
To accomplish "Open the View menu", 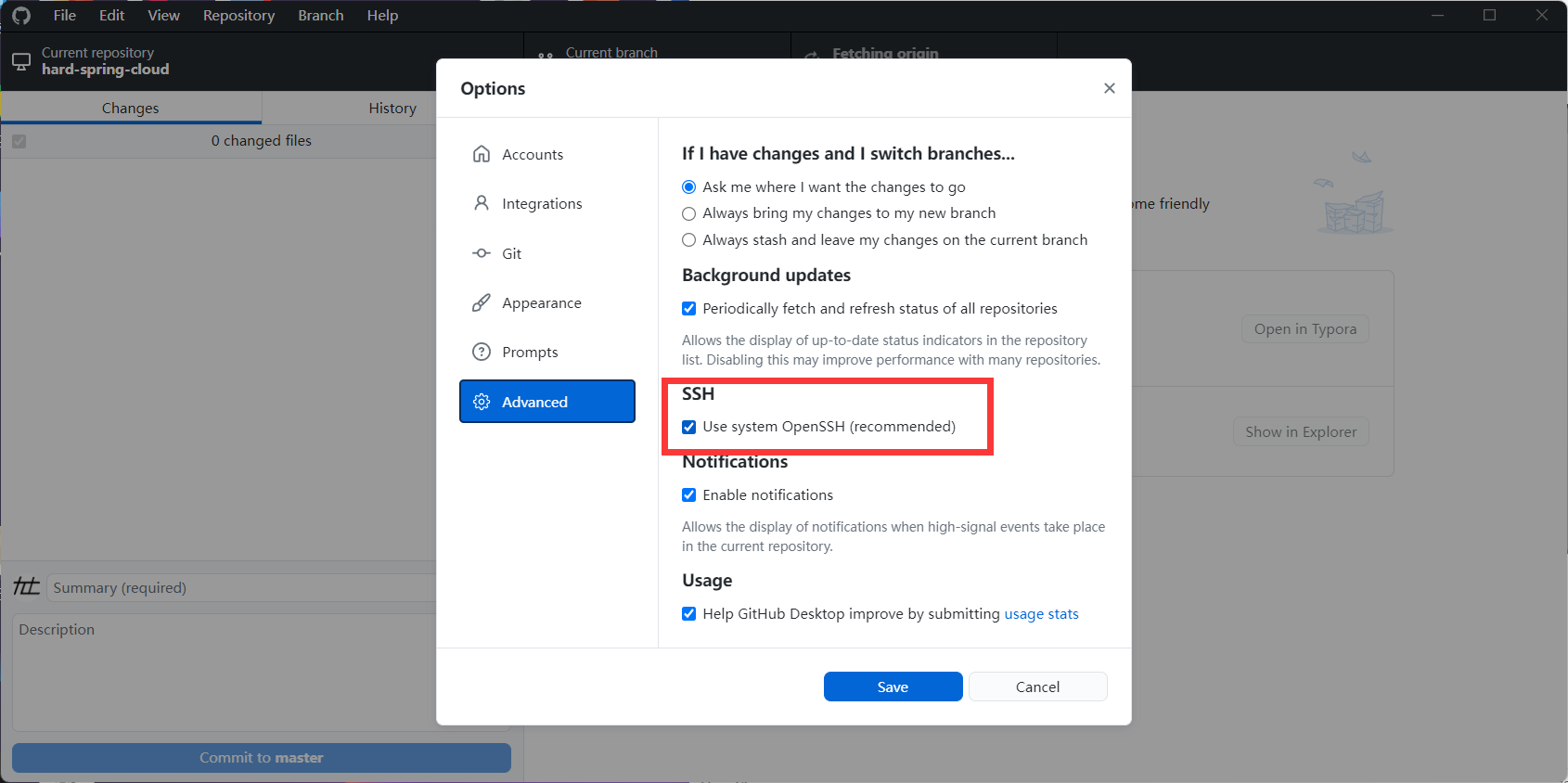I will click(x=164, y=16).
